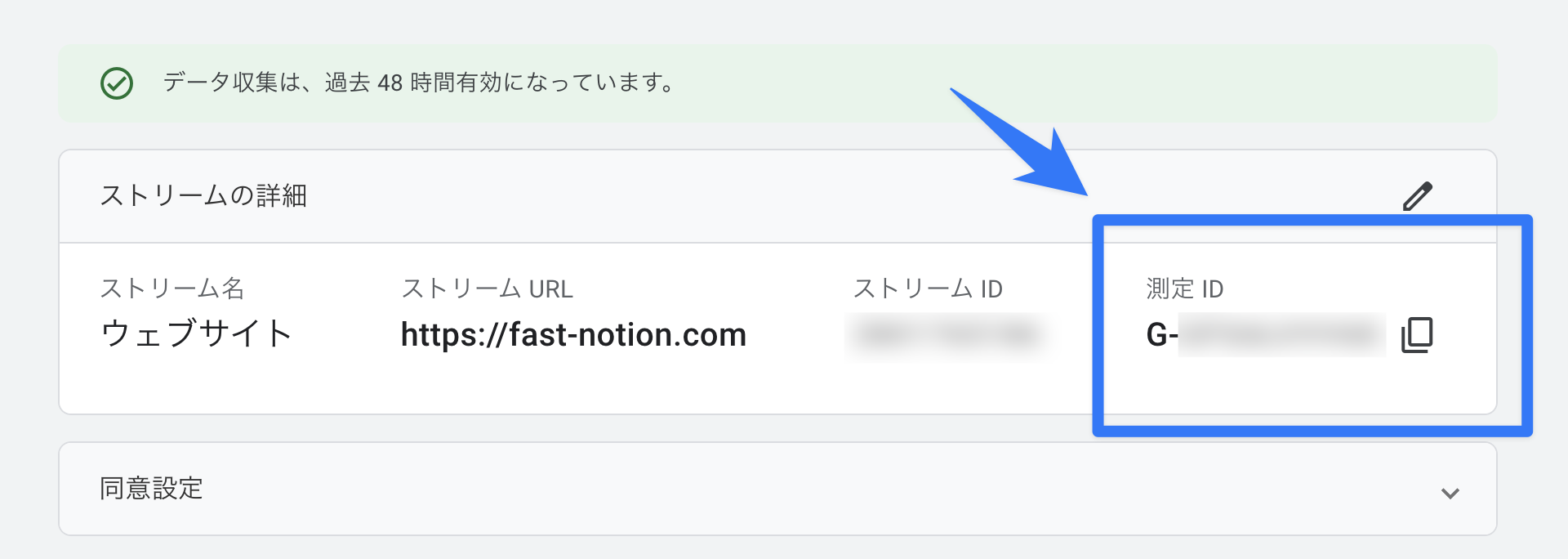Click the stream details card body
Image resolution: width=1568 pixels, height=559 pixels.
(x=777, y=329)
